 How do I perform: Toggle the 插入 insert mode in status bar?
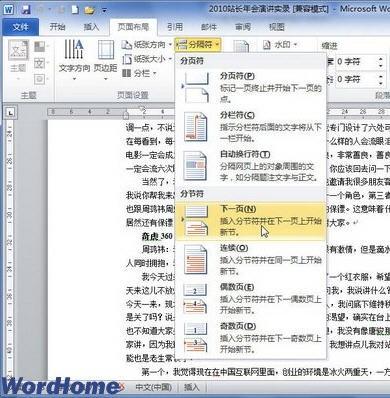[192, 387]
